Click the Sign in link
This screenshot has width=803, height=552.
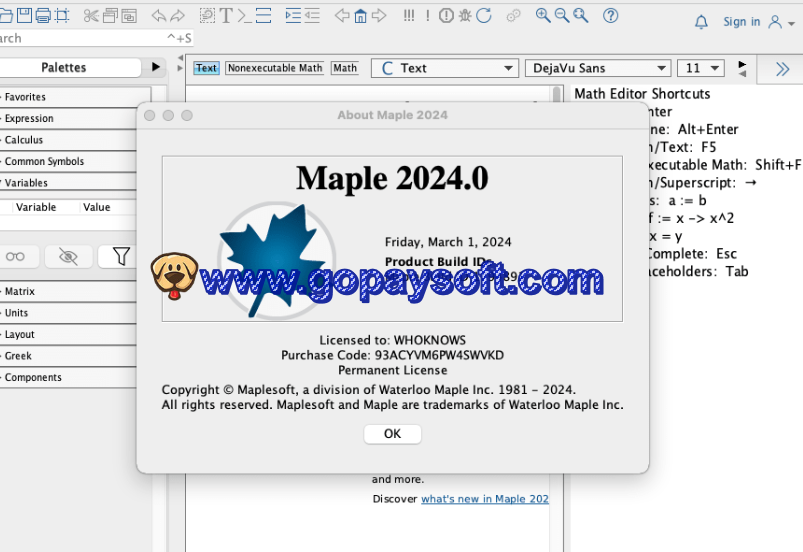(742, 22)
